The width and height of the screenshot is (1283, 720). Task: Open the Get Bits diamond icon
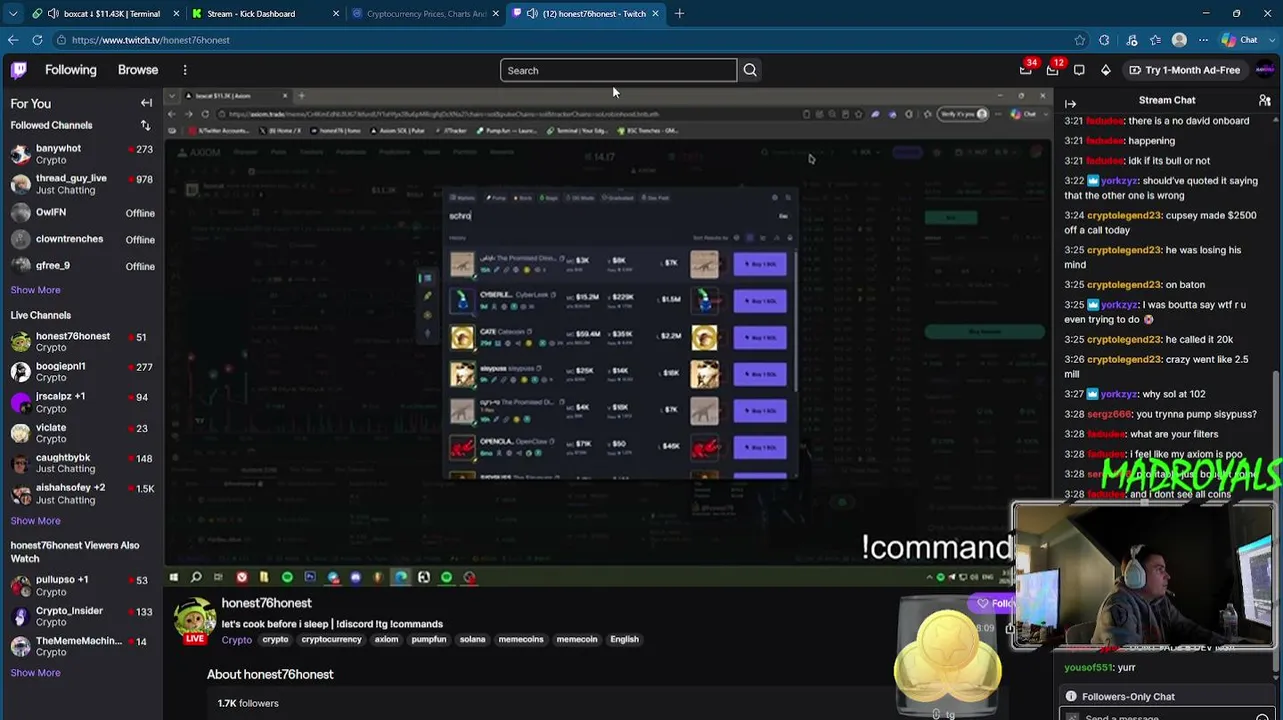pos(1105,70)
